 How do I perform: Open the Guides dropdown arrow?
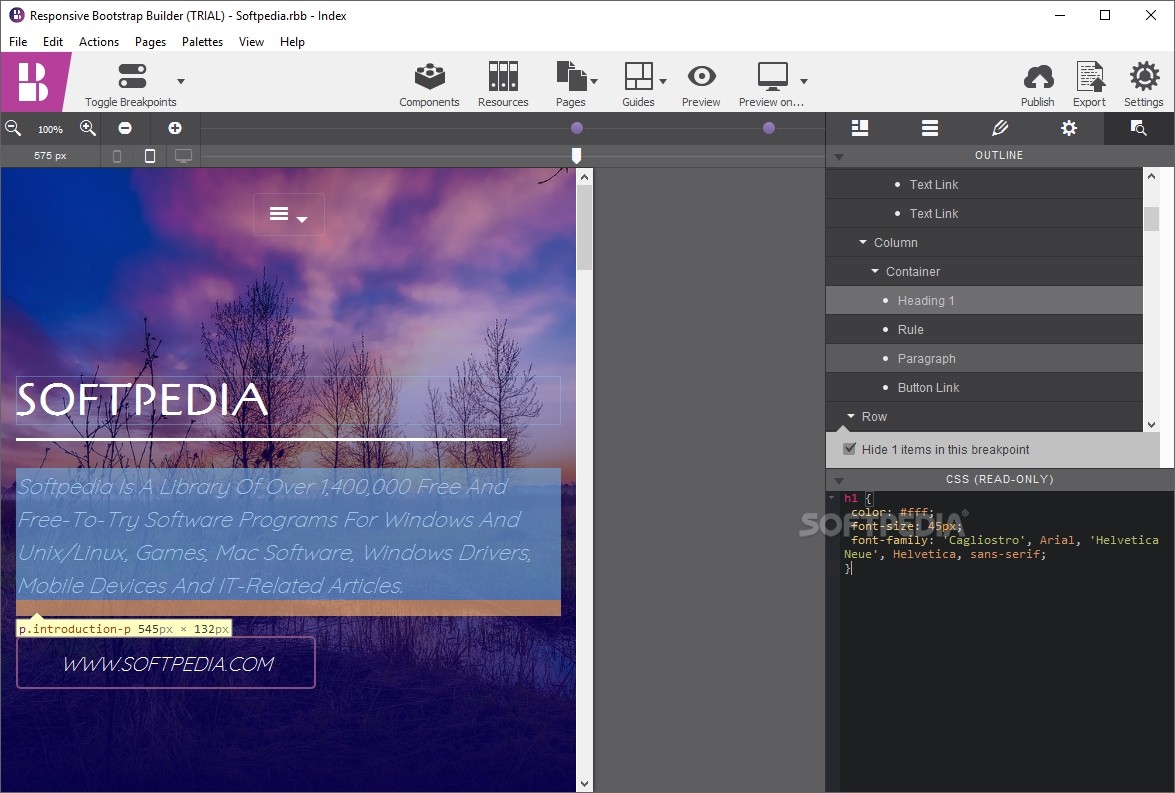[662, 81]
